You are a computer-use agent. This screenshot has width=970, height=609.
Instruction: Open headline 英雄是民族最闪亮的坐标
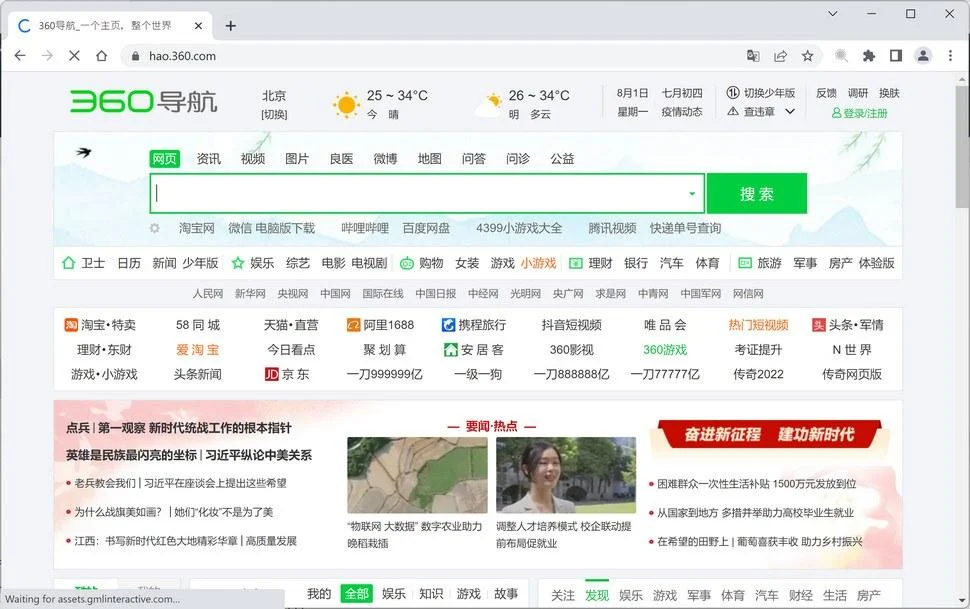(x=131, y=455)
